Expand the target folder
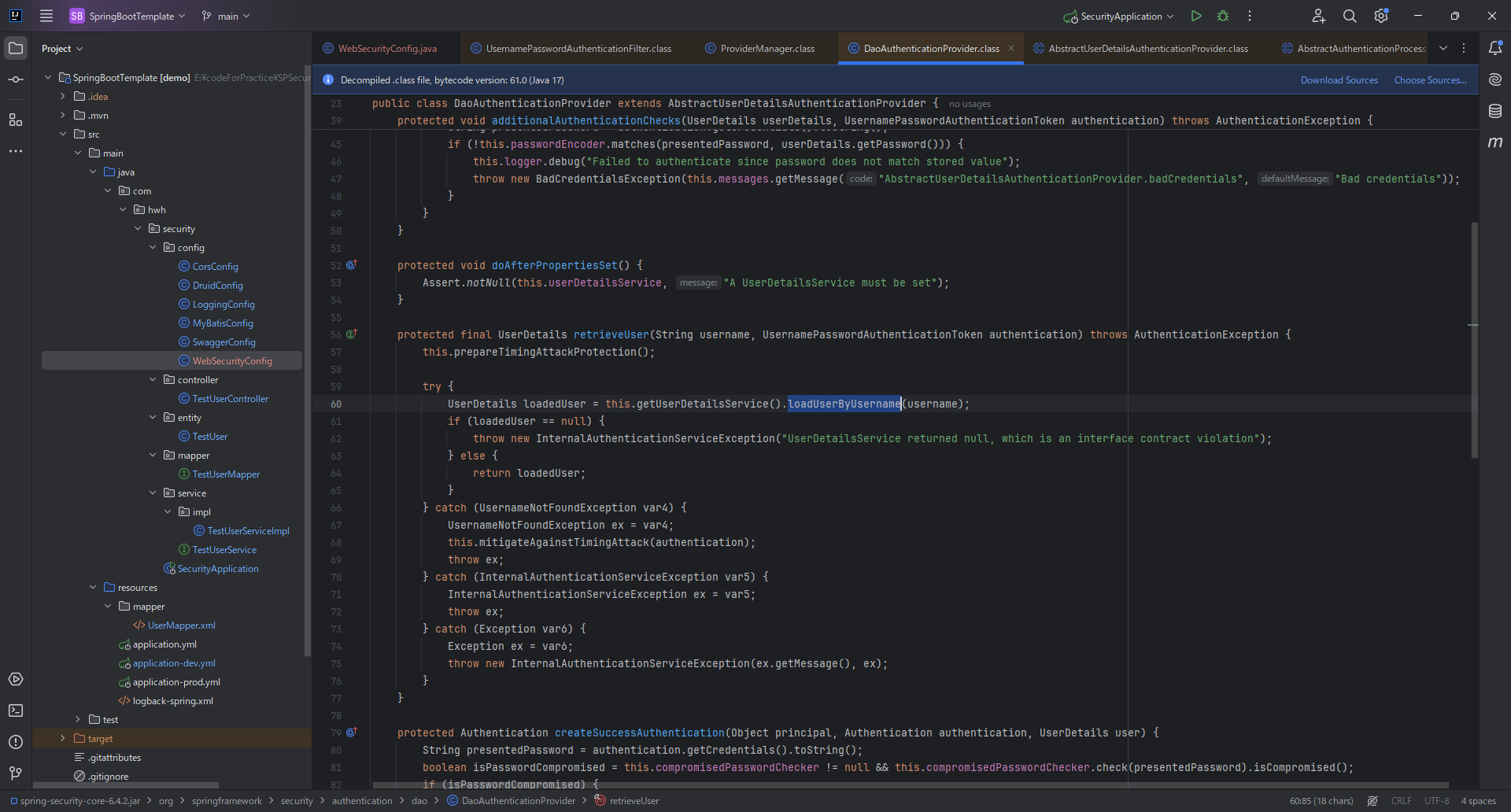 point(63,738)
